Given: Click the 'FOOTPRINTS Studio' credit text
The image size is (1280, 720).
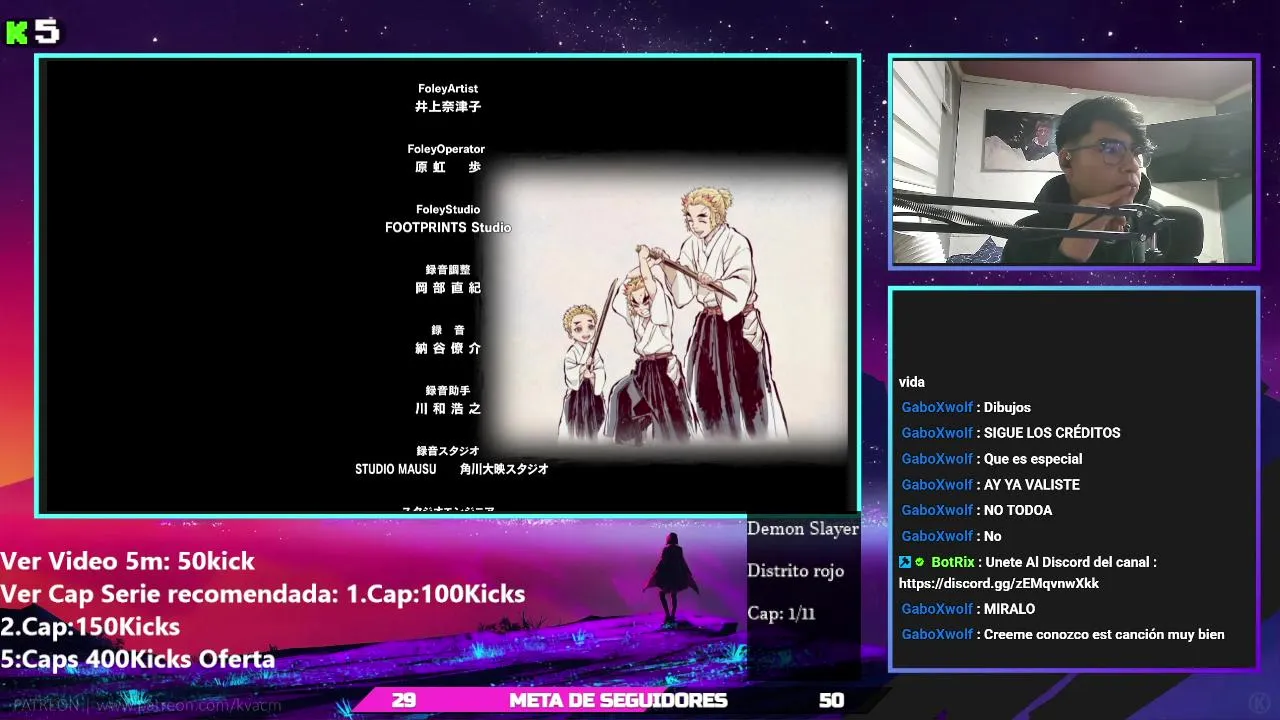Looking at the screenshot, I should pyautogui.click(x=448, y=228).
